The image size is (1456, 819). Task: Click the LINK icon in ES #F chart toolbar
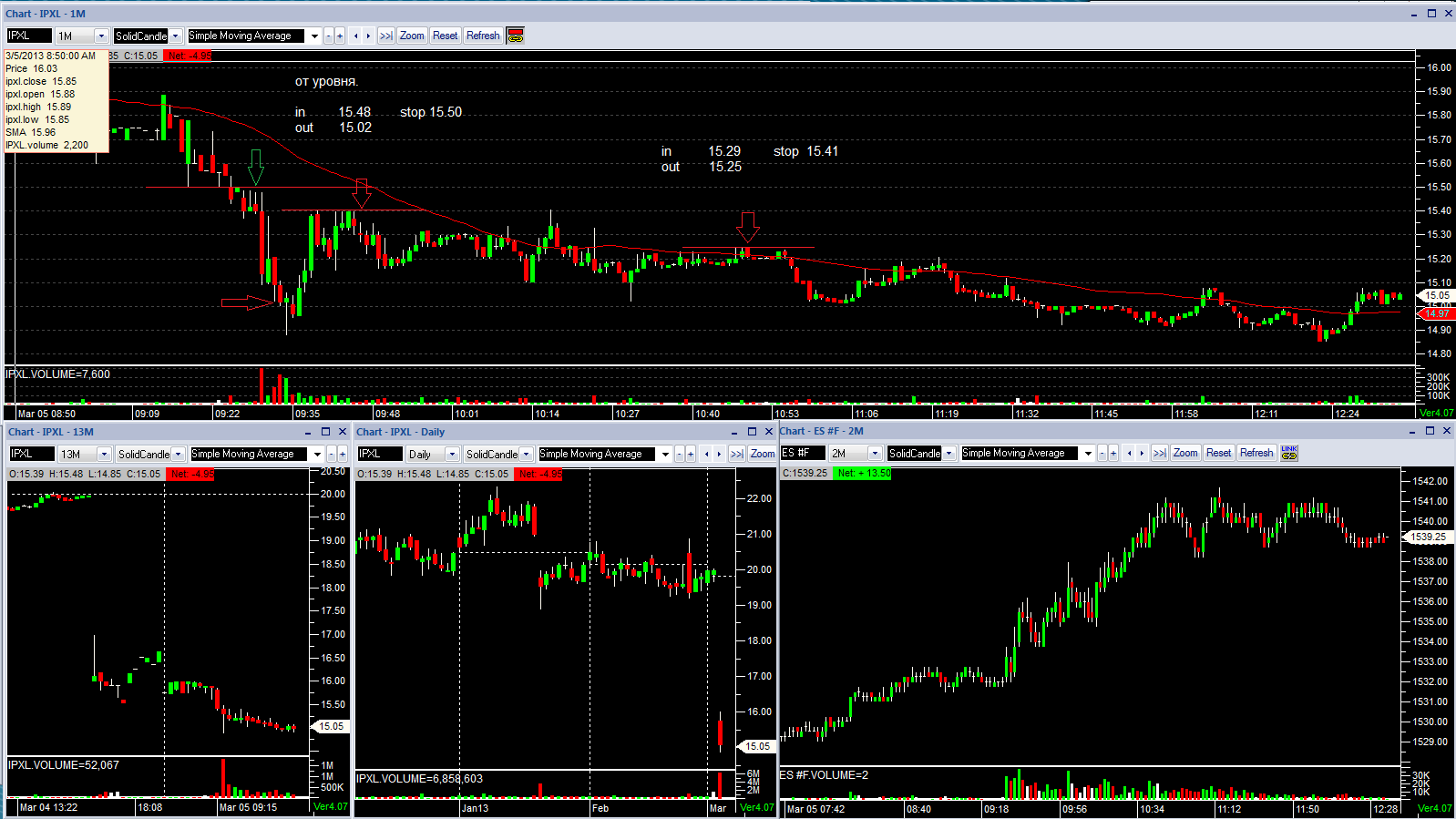pyautogui.click(x=1289, y=453)
